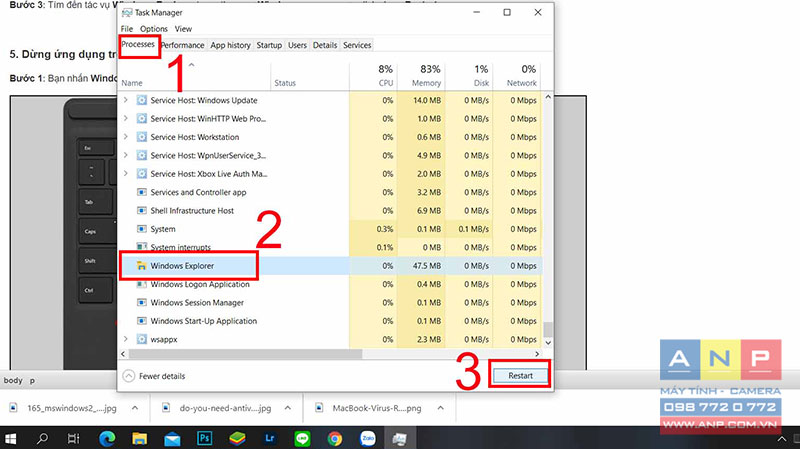Image resolution: width=800 pixels, height=449 pixels.
Task: Expand Service Host: WpnUserService group
Action: (x=126, y=155)
